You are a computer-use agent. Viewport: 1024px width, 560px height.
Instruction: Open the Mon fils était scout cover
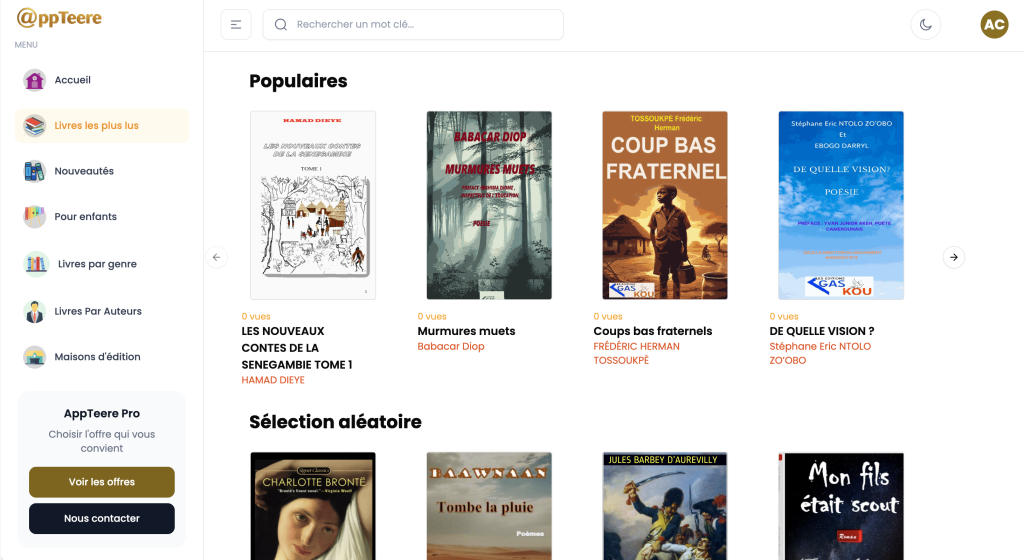[841, 505]
